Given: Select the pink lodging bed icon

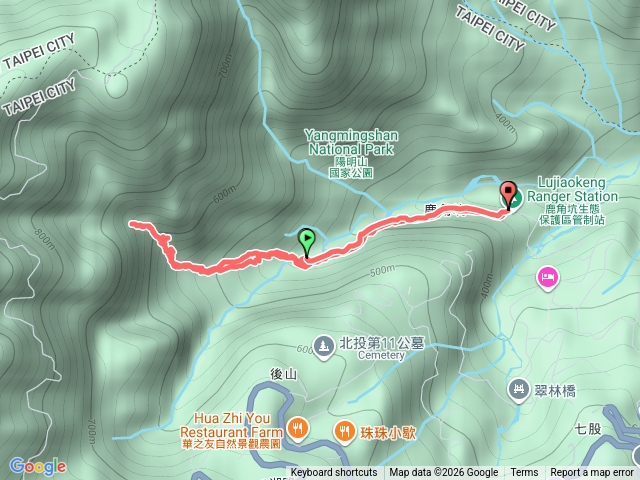Looking at the screenshot, I should [548, 279].
